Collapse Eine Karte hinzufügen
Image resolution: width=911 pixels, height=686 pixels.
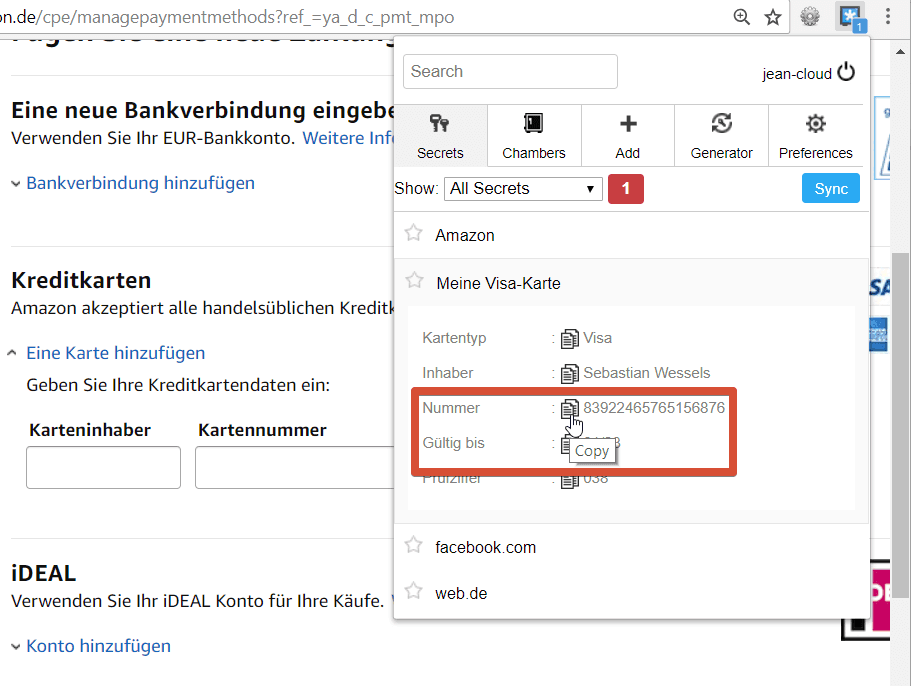pyautogui.click(x=115, y=353)
